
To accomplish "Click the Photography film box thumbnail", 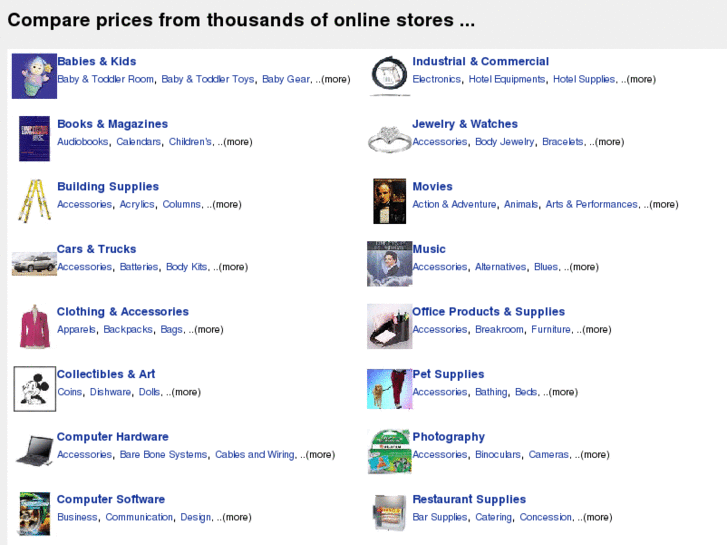I will click(389, 451).
